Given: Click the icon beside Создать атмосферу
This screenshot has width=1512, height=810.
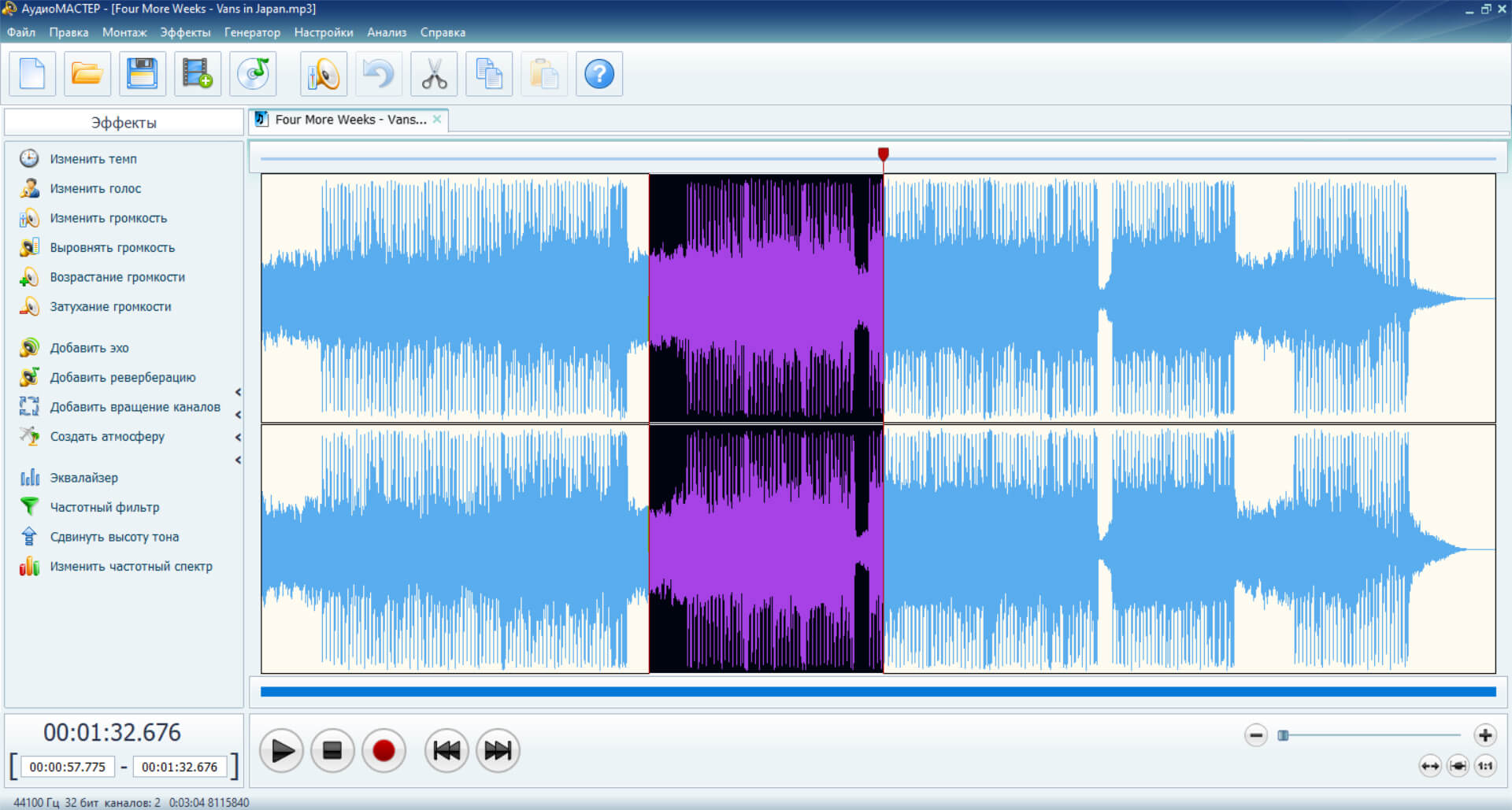Looking at the screenshot, I should pyautogui.click(x=29, y=436).
